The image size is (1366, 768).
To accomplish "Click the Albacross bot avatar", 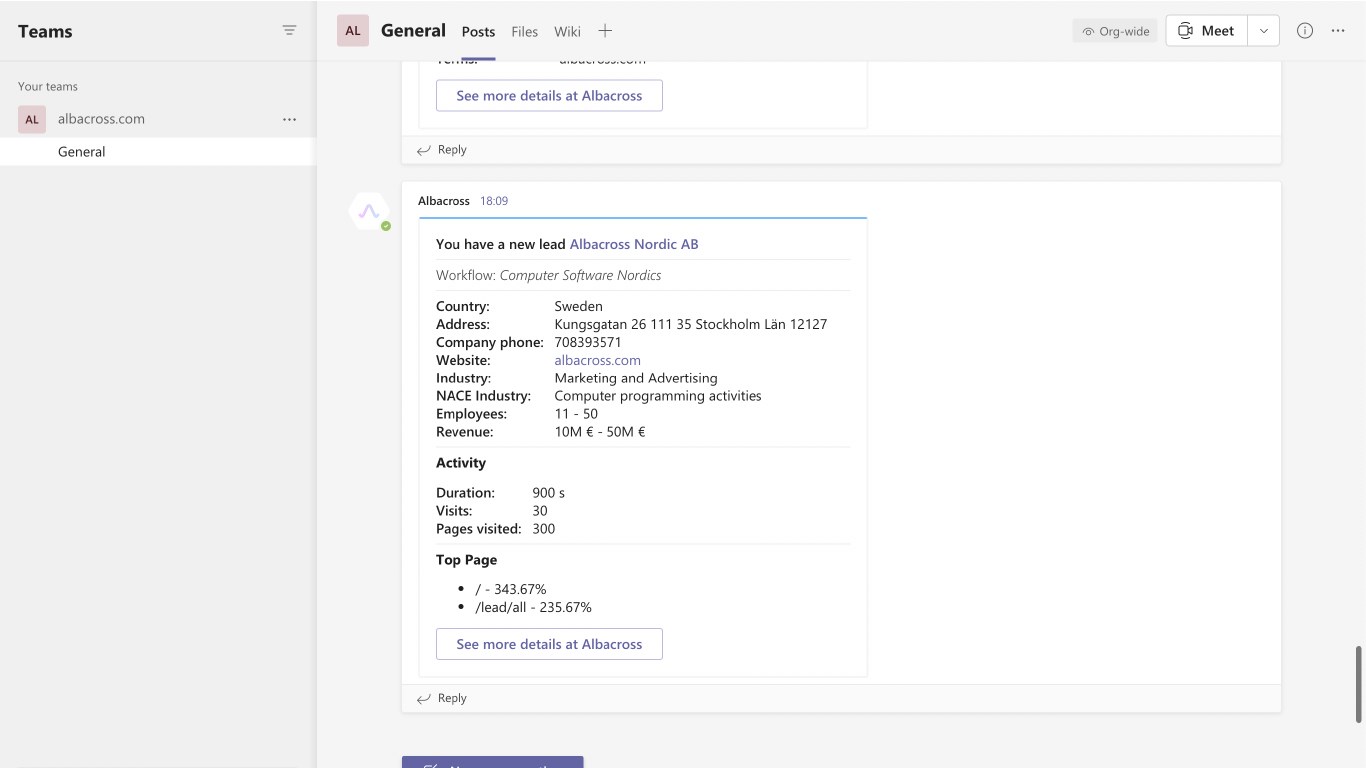I will (x=369, y=212).
